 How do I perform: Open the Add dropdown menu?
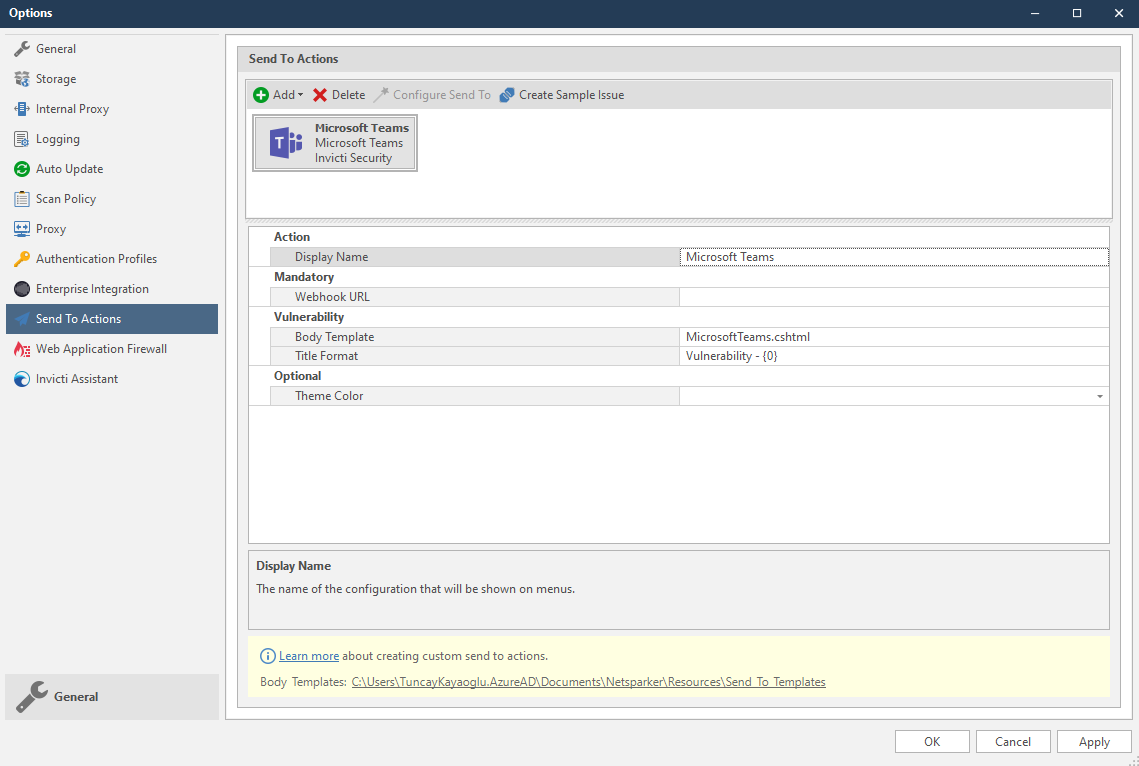(278, 94)
